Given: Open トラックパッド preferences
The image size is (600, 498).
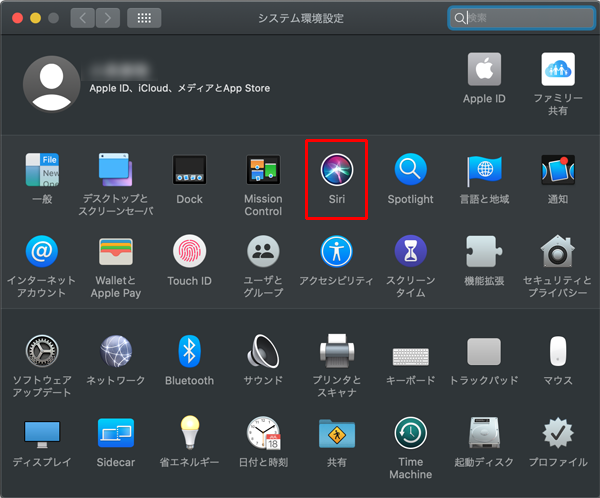Looking at the screenshot, I should tap(484, 351).
